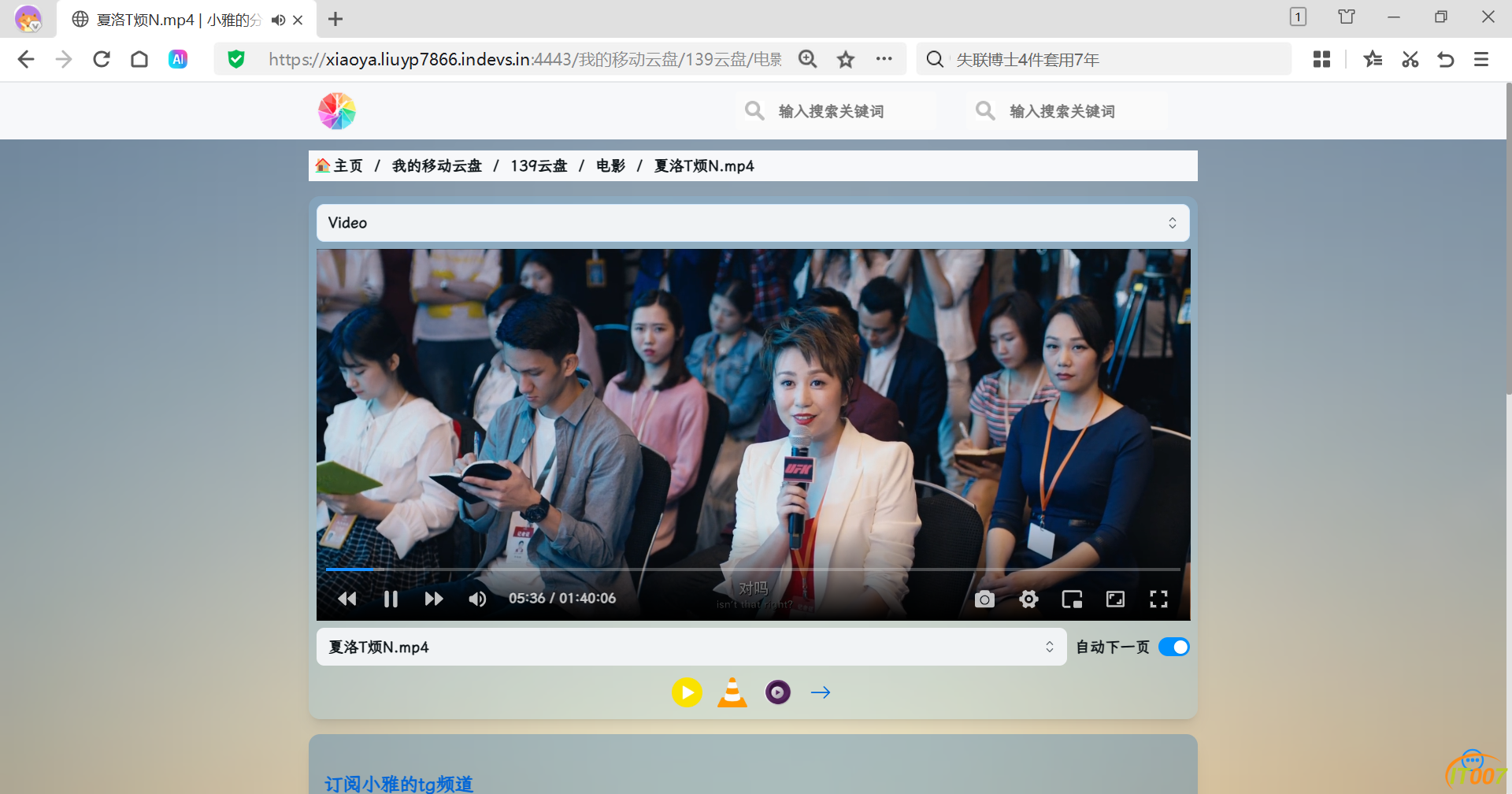The height and width of the screenshot is (794, 1512).
Task: Open a new browser tab
Action: 335,19
